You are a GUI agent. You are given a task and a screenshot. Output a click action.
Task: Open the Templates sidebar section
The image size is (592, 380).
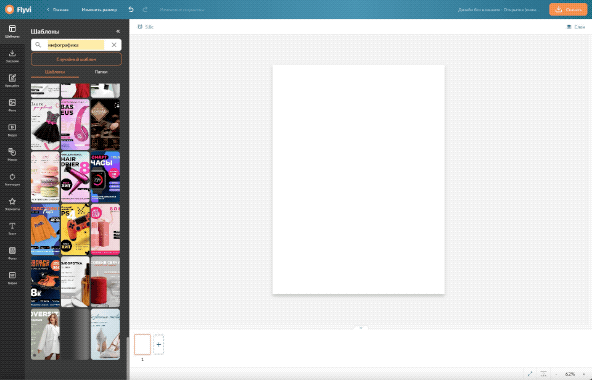(x=12, y=31)
